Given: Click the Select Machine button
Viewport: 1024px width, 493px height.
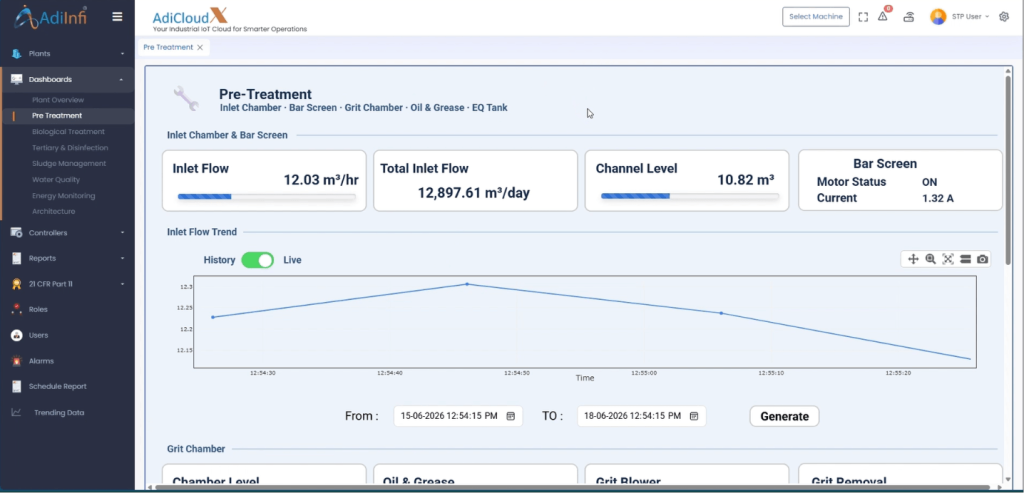Looking at the screenshot, I should (816, 17).
